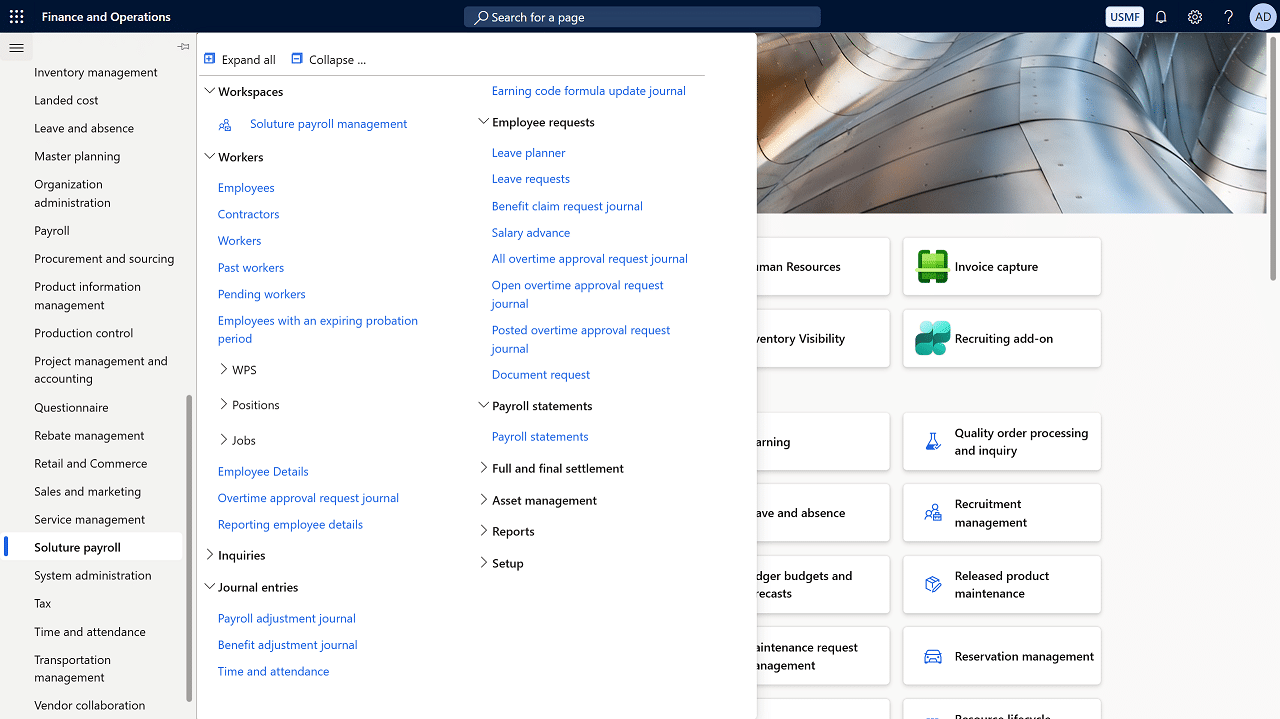Click the main page vertical scrollbar
Viewport: 1280px width, 719px height.
[1274, 157]
